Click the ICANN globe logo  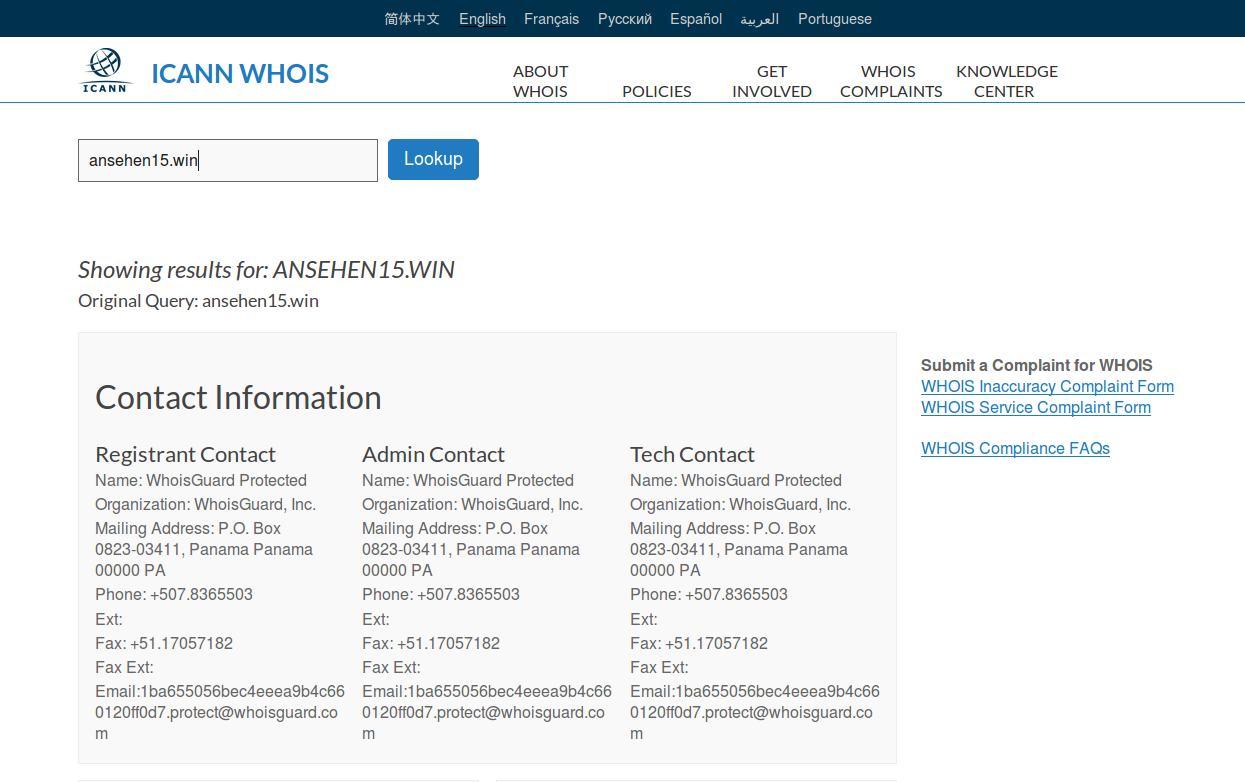point(105,71)
